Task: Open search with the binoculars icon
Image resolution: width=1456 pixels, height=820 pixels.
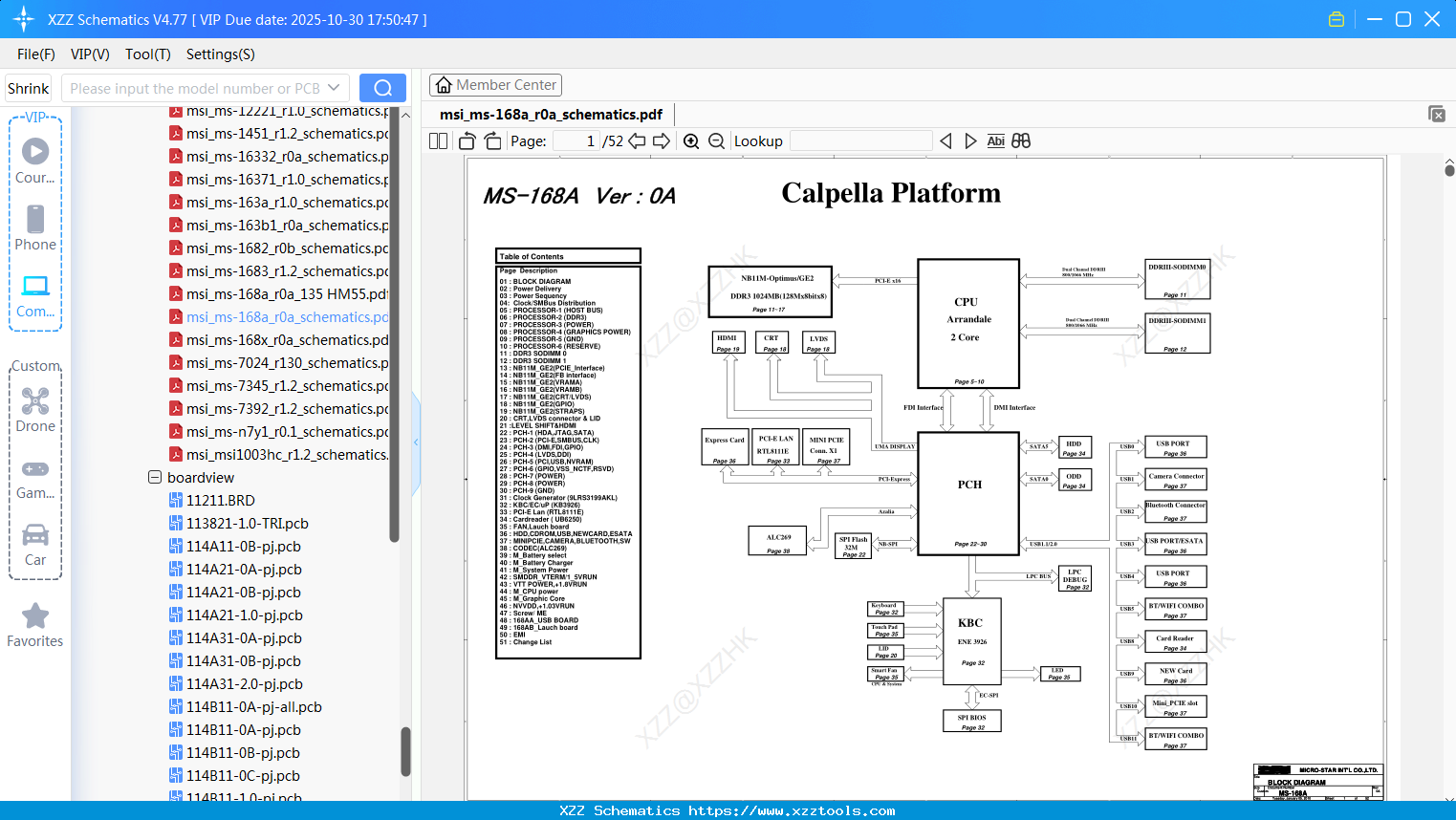Action: 1020,140
